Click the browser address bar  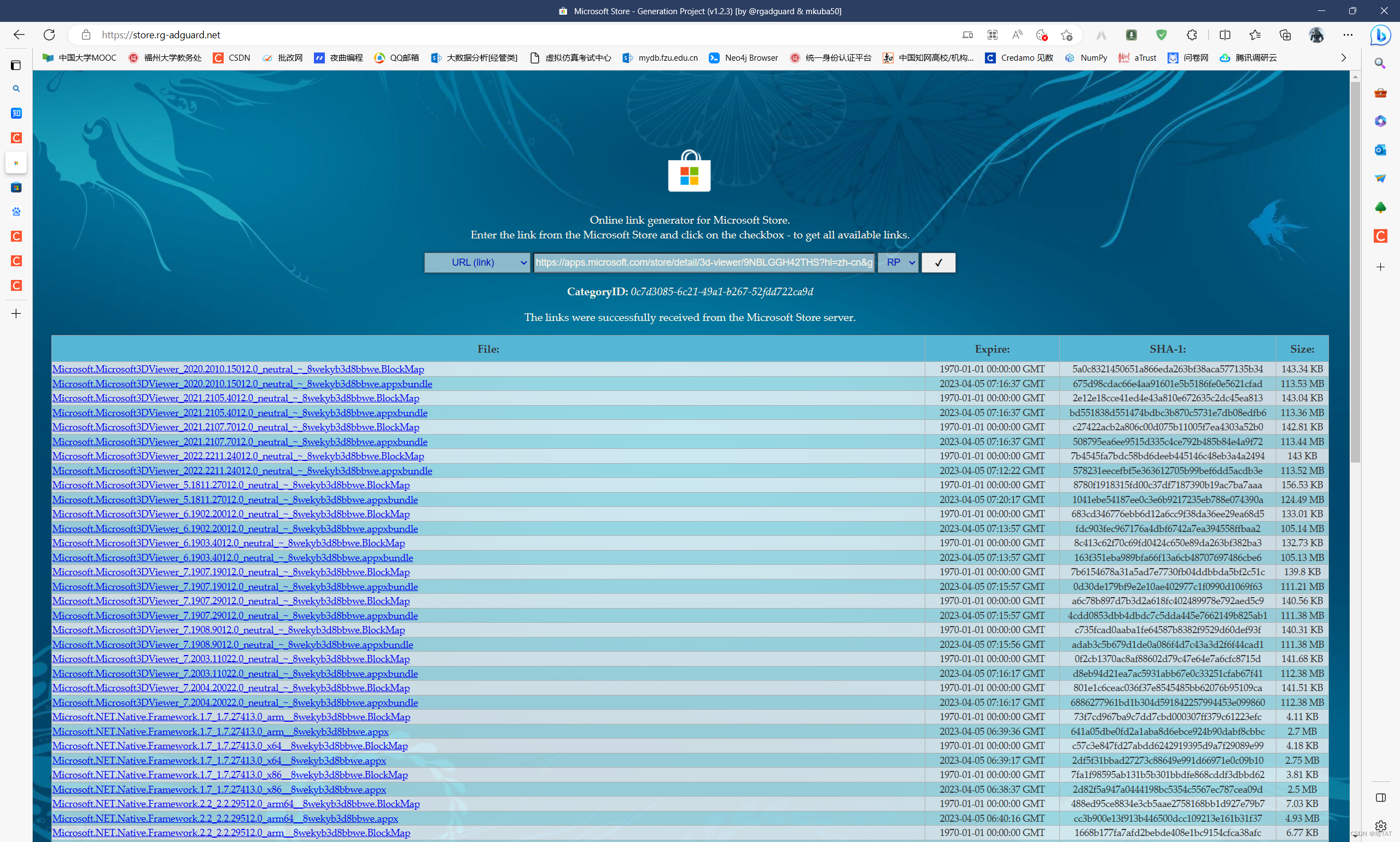(x=511, y=34)
